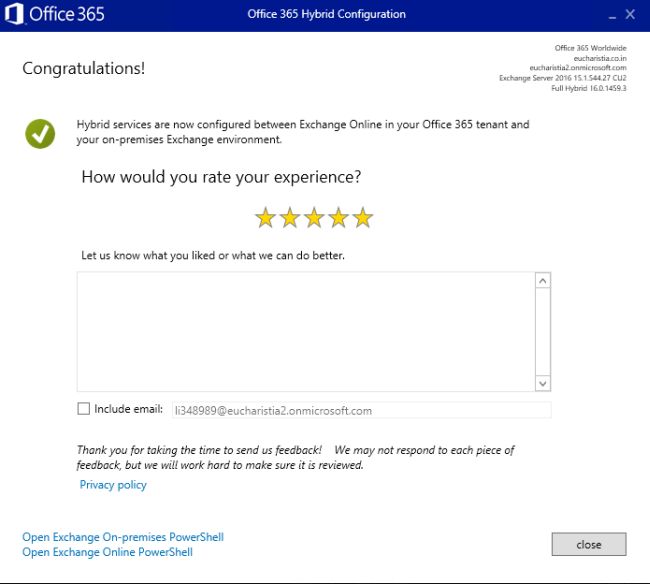Click the feedback comments text box
The width and height of the screenshot is (650, 584).
pyautogui.click(x=306, y=332)
